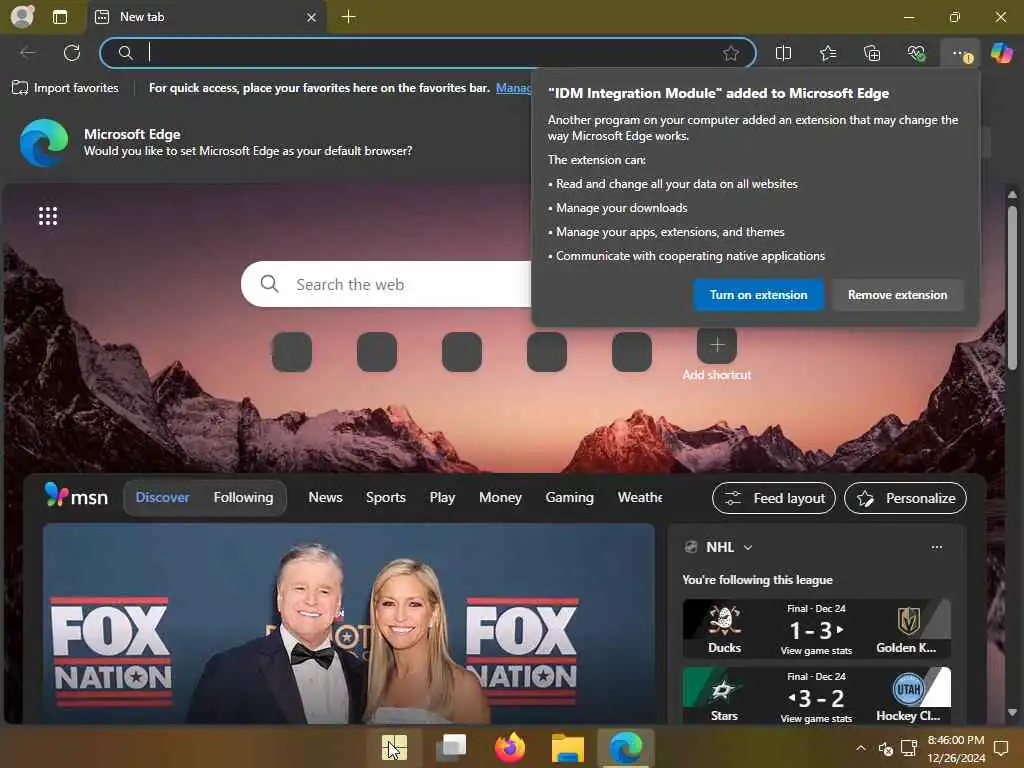This screenshot has height=768, width=1024.
Task: Open NHL card more options
Action: [x=936, y=547]
